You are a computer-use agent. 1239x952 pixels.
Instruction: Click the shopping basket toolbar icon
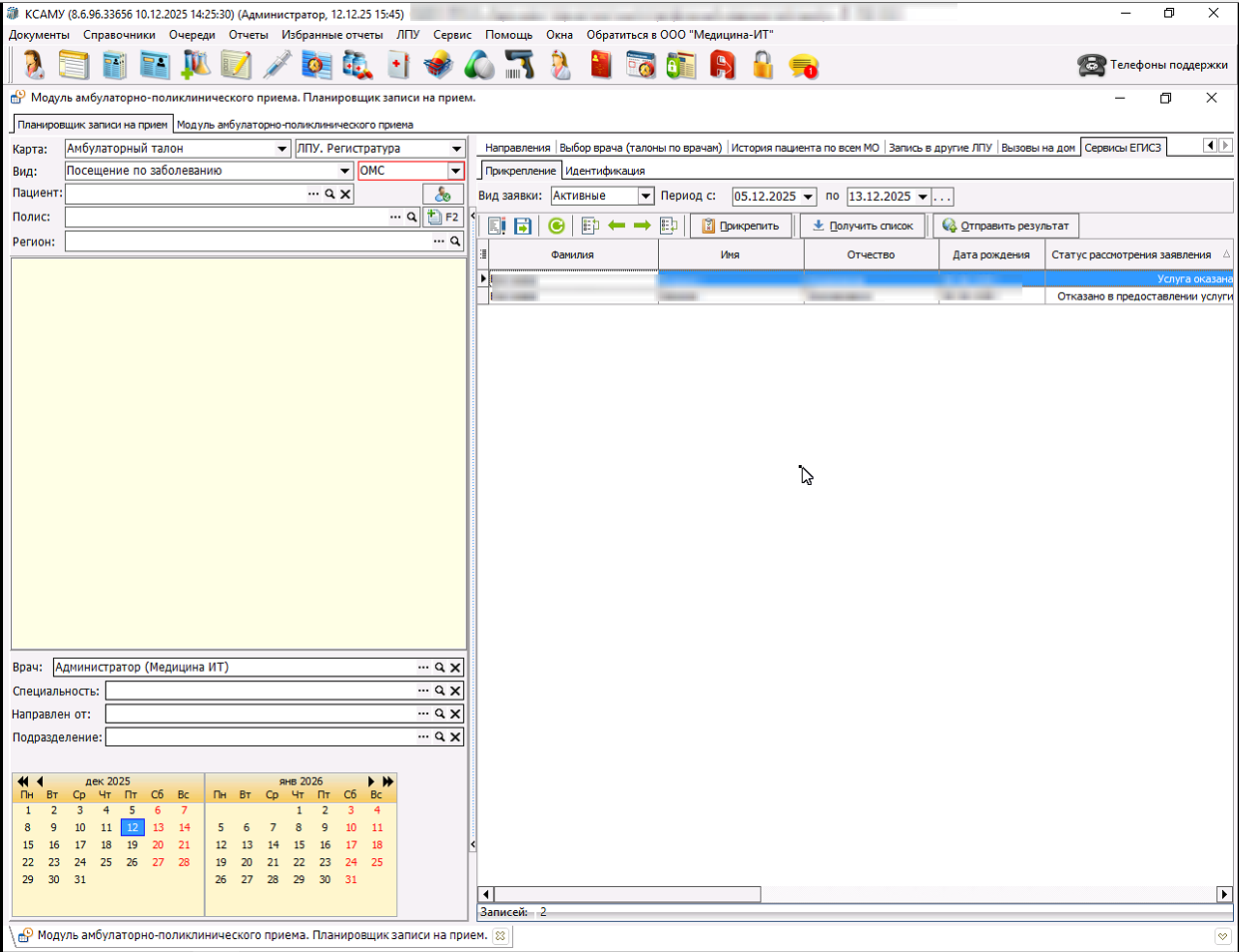pyautogui.click(x=437, y=66)
